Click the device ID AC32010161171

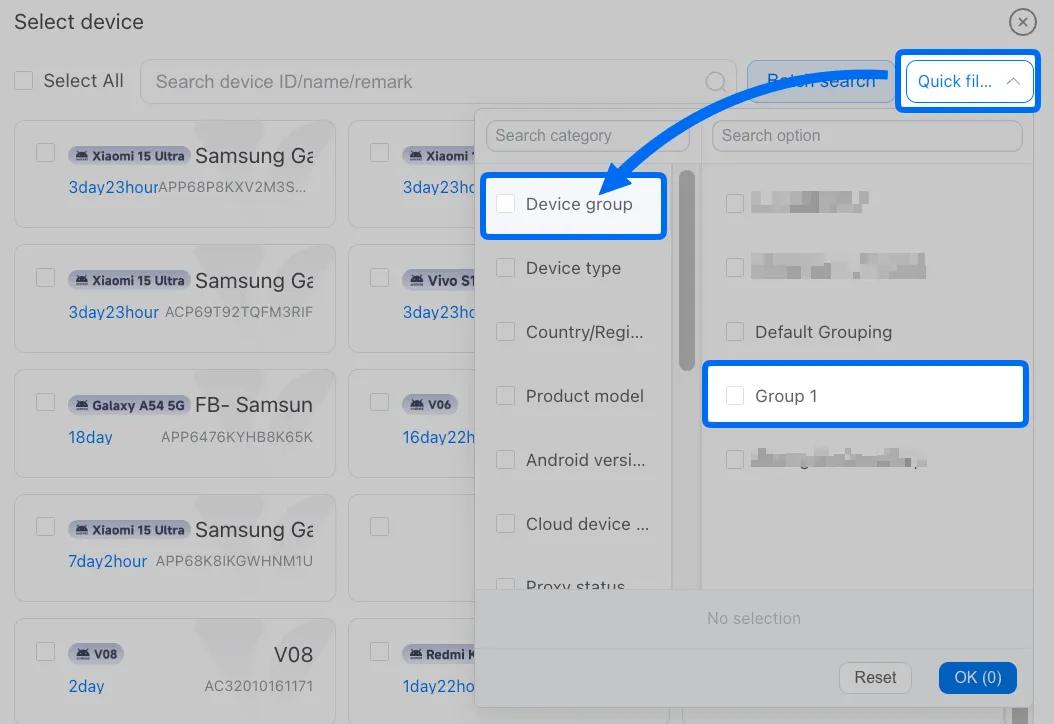click(x=259, y=686)
